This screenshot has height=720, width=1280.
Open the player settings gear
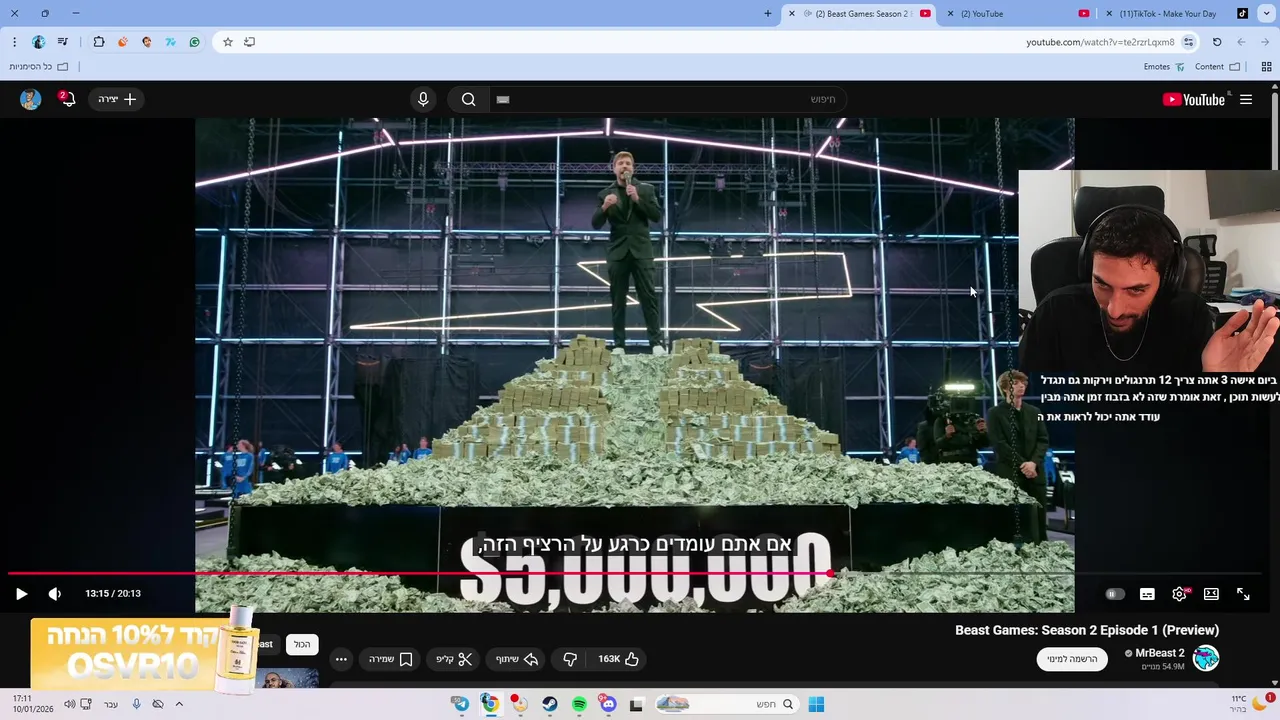point(1180,594)
